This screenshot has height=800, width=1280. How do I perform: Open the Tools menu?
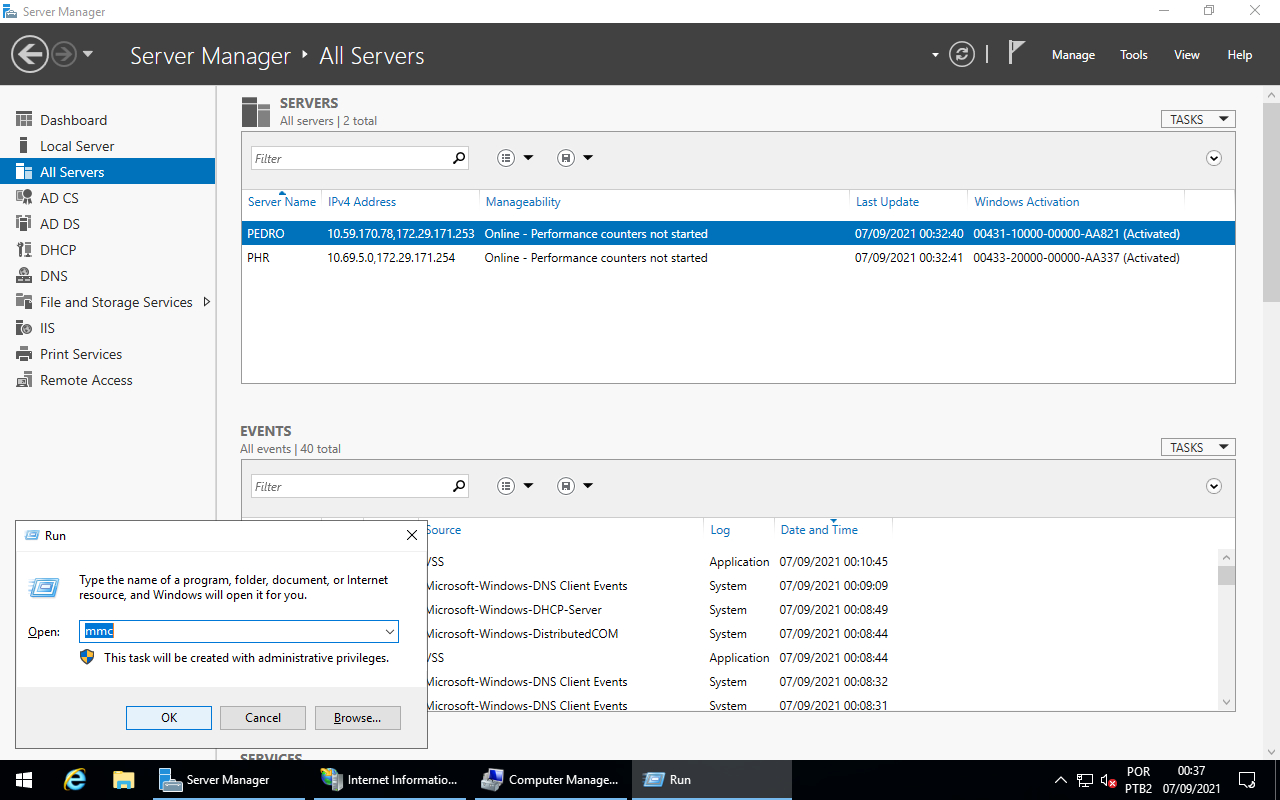click(1133, 55)
